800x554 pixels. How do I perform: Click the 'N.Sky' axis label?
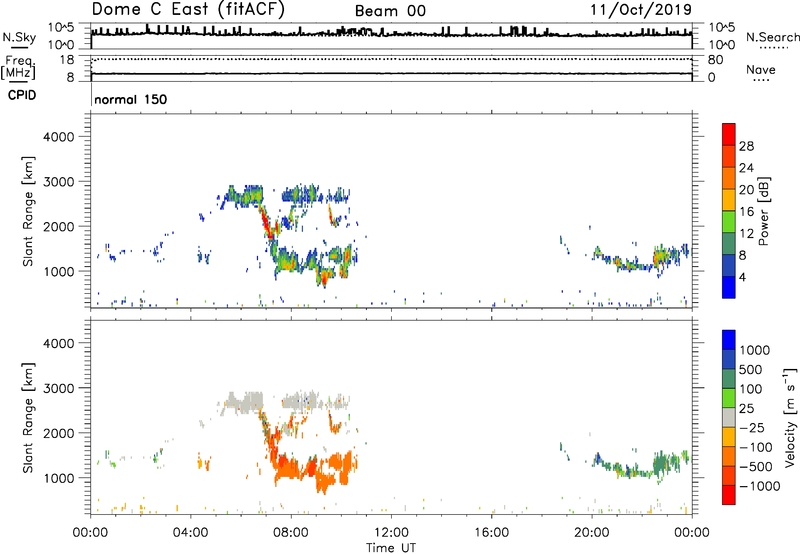pos(19,37)
